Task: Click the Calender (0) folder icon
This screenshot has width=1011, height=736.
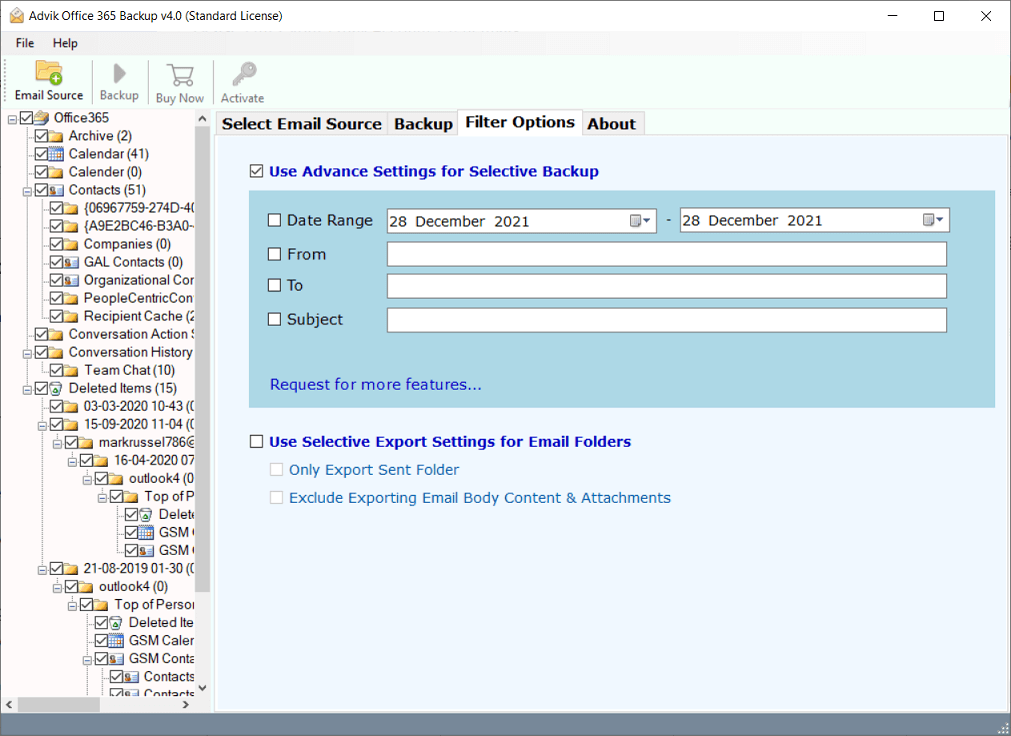Action: (x=56, y=172)
